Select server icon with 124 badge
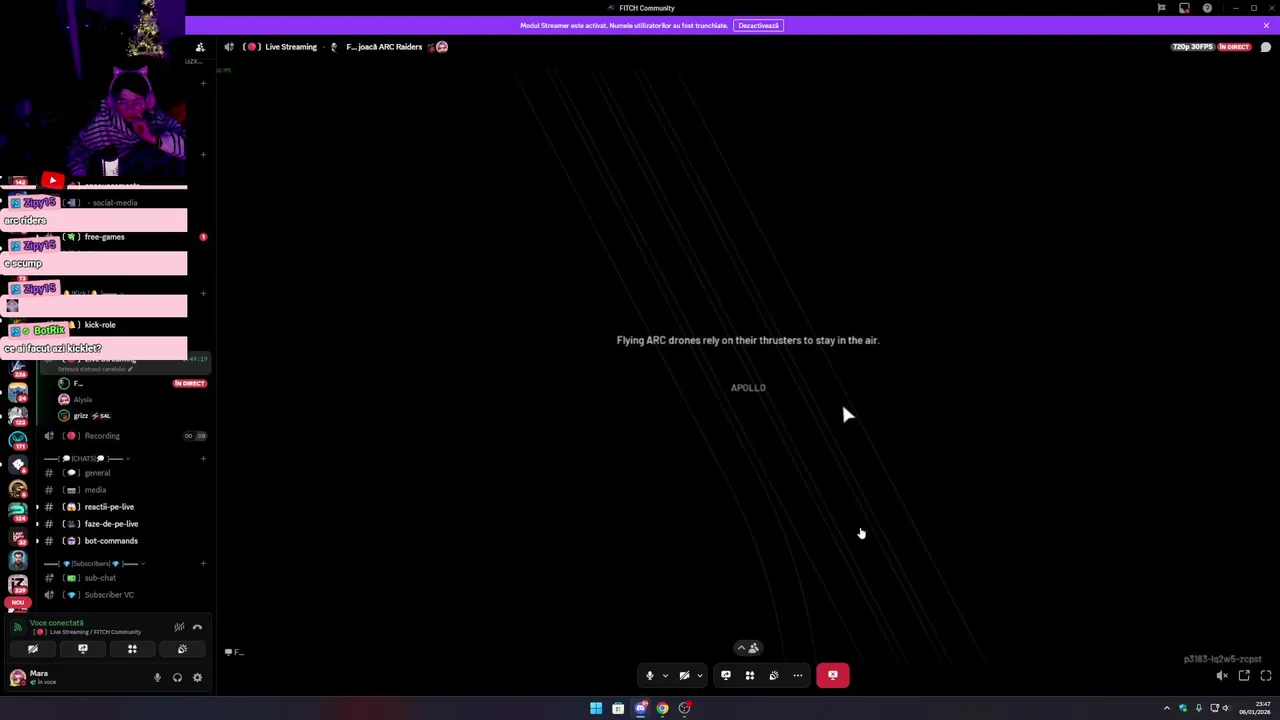This screenshot has height=720, width=1280. click(x=18, y=511)
